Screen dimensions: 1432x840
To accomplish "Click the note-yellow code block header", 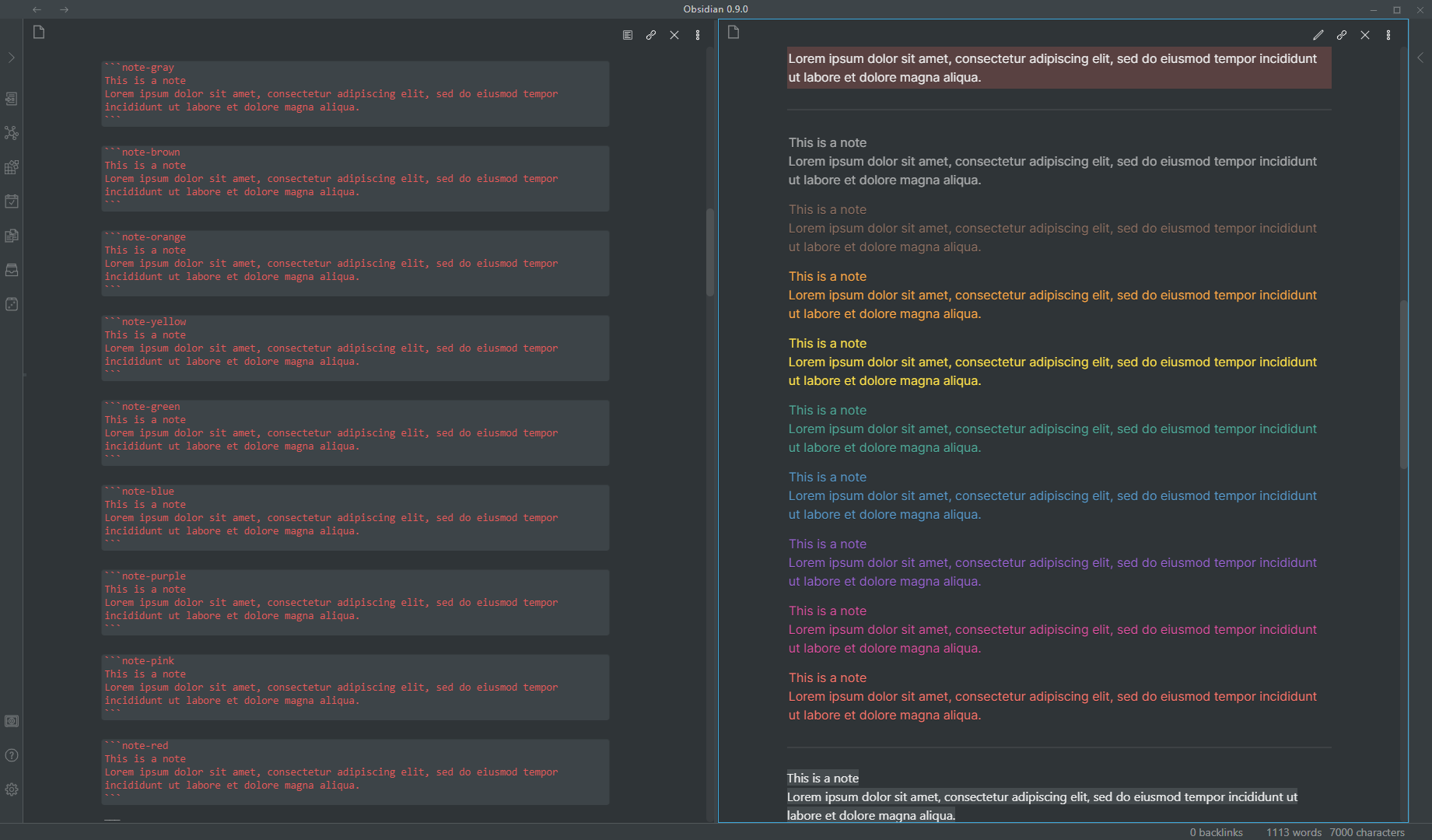I will point(145,322).
